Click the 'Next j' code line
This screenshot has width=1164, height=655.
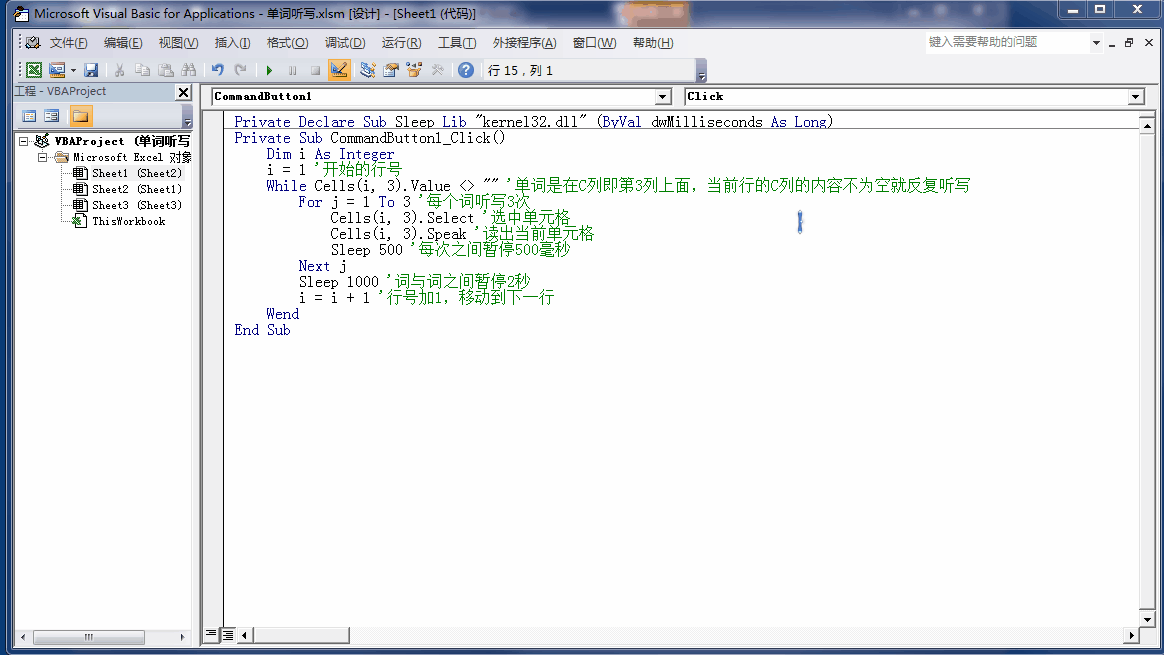pyautogui.click(x=322, y=266)
